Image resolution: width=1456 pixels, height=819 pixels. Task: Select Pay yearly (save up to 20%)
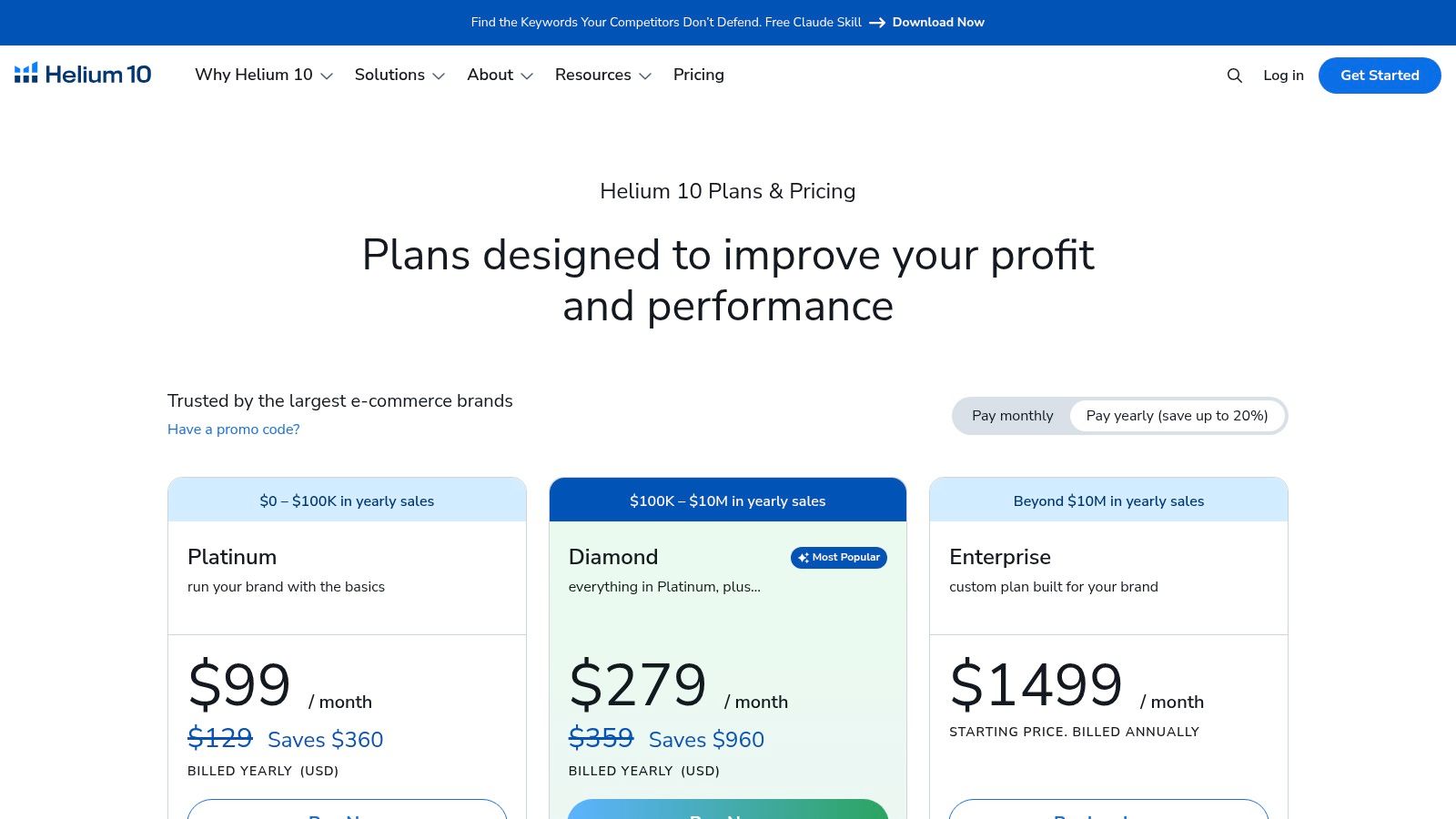[x=1177, y=416]
